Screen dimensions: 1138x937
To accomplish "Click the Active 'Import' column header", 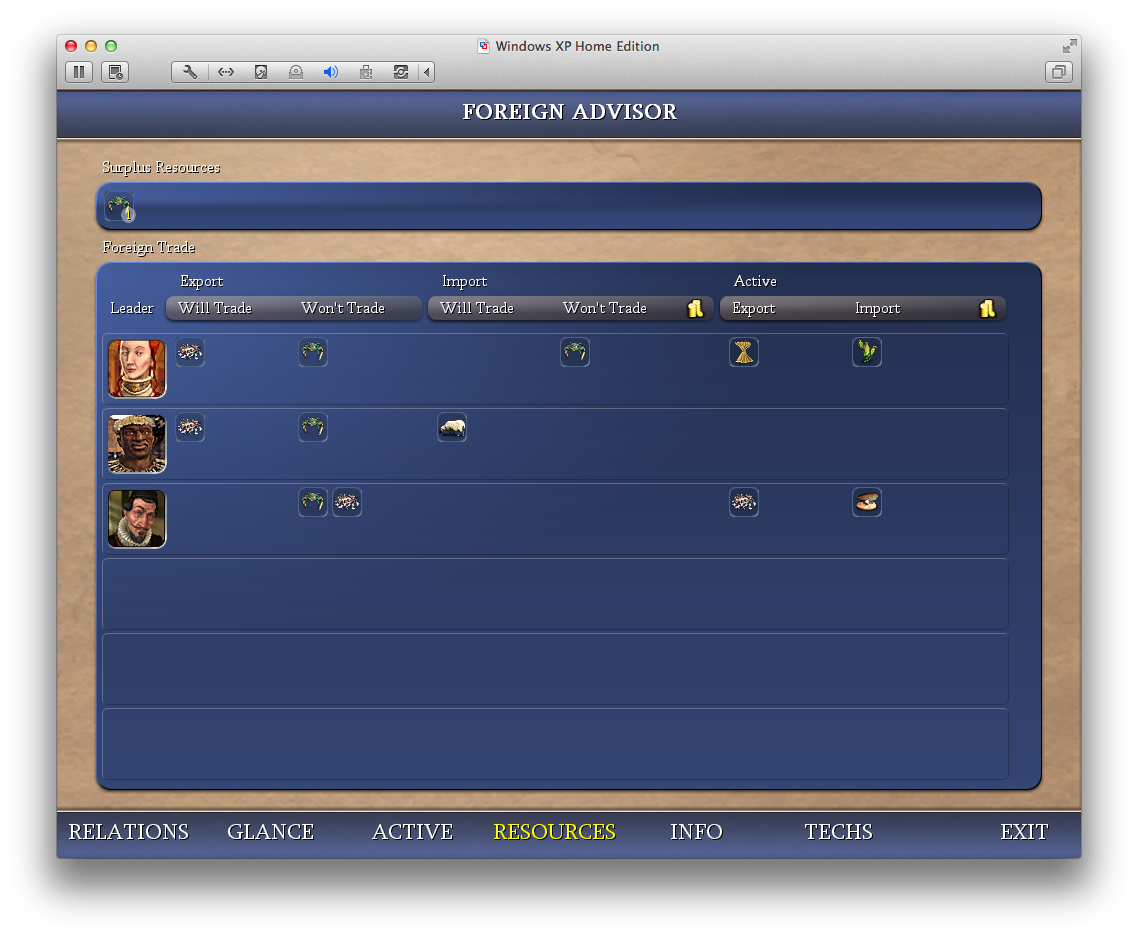I will point(877,308).
